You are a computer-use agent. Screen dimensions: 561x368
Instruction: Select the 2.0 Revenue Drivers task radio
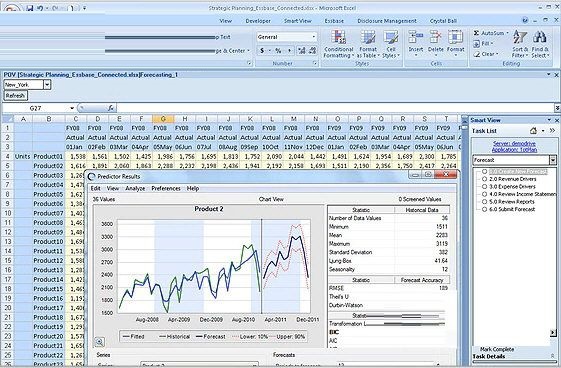484,179
